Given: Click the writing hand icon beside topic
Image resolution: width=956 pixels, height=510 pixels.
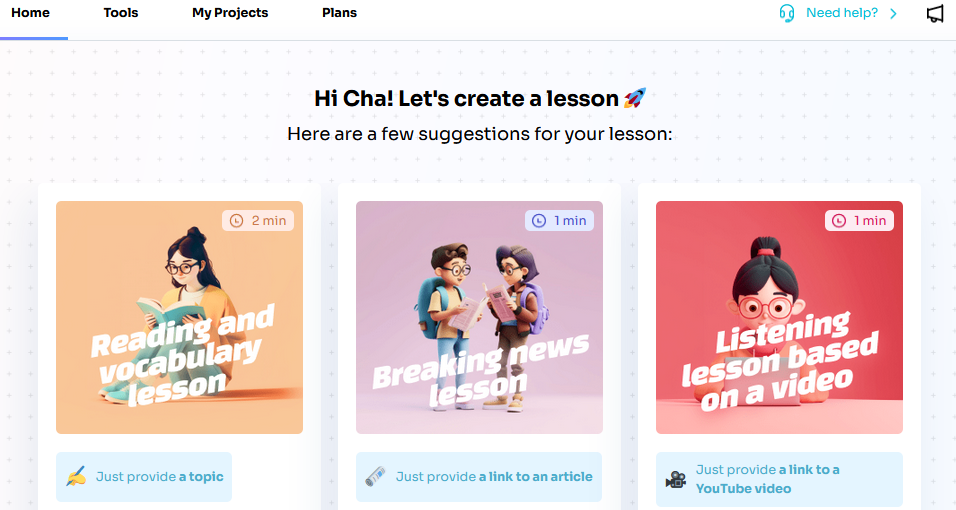Looking at the screenshot, I should pyautogui.click(x=76, y=476).
